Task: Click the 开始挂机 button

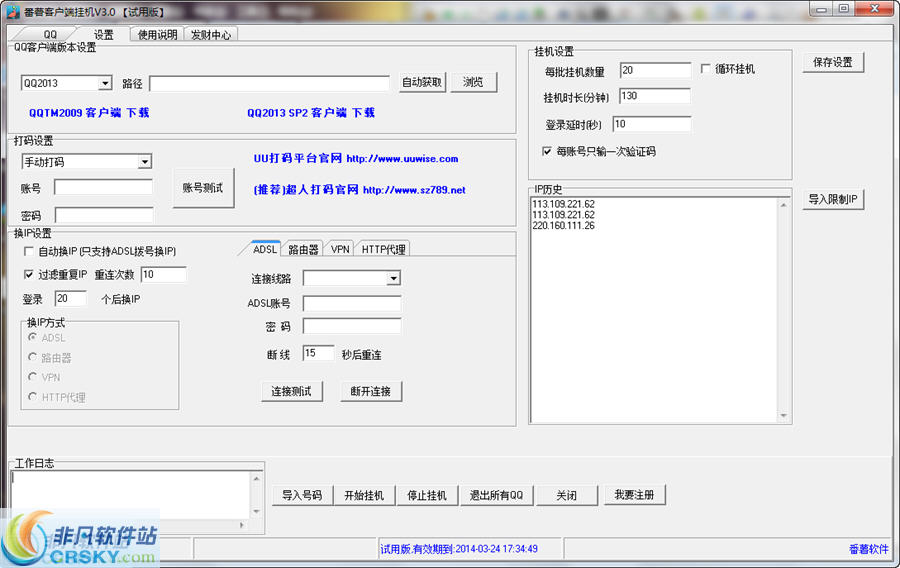Action: (364, 495)
